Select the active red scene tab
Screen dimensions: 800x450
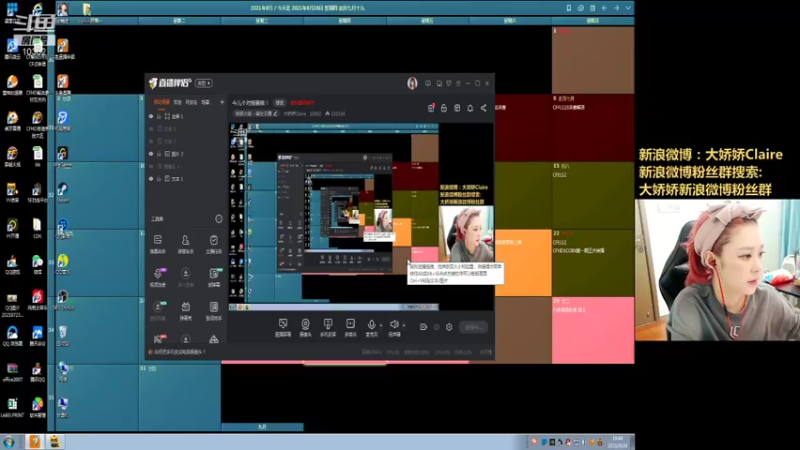pos(162,102)
